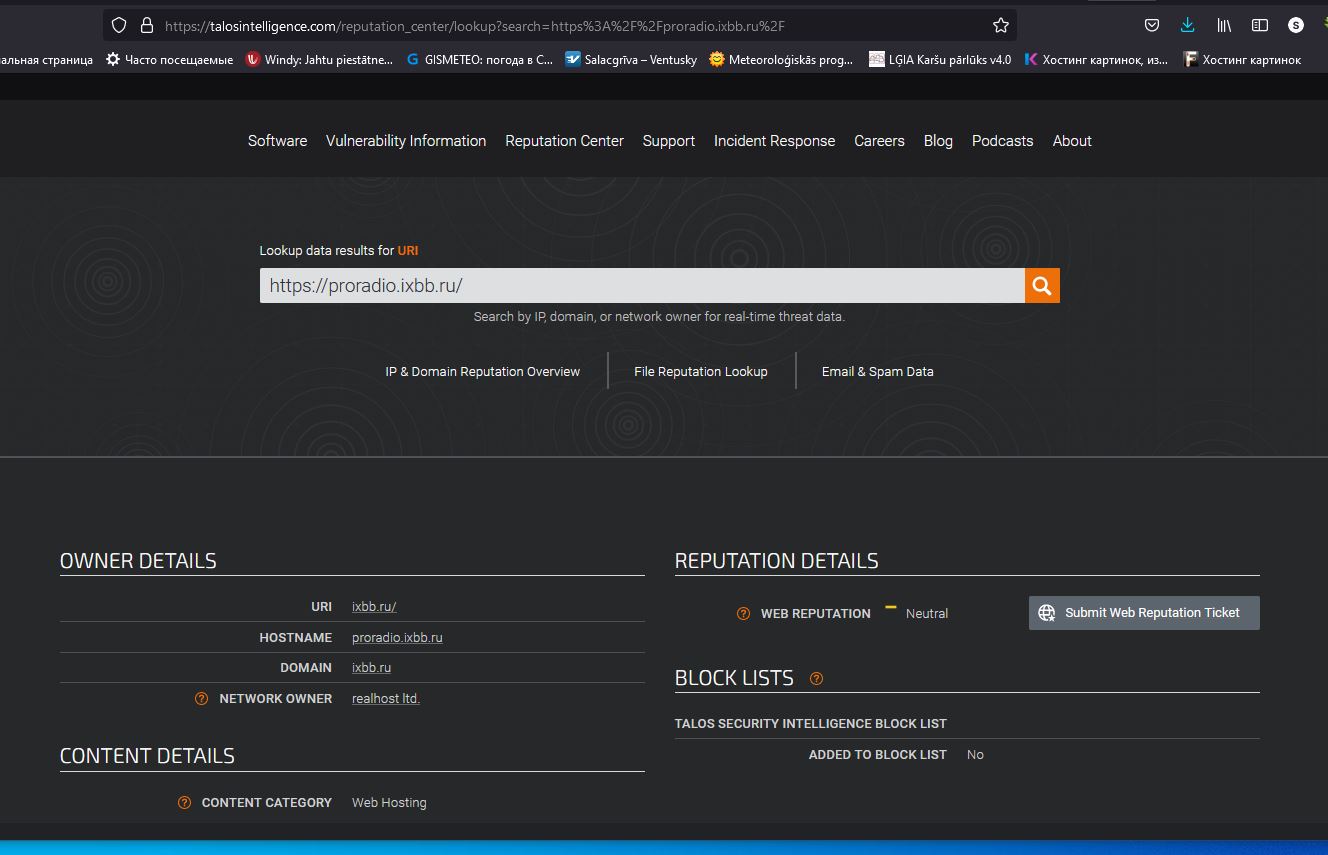Toggle the sidebar view icon
Viewport: 1328px width, 855px height.
click(x=1260, y=26)
